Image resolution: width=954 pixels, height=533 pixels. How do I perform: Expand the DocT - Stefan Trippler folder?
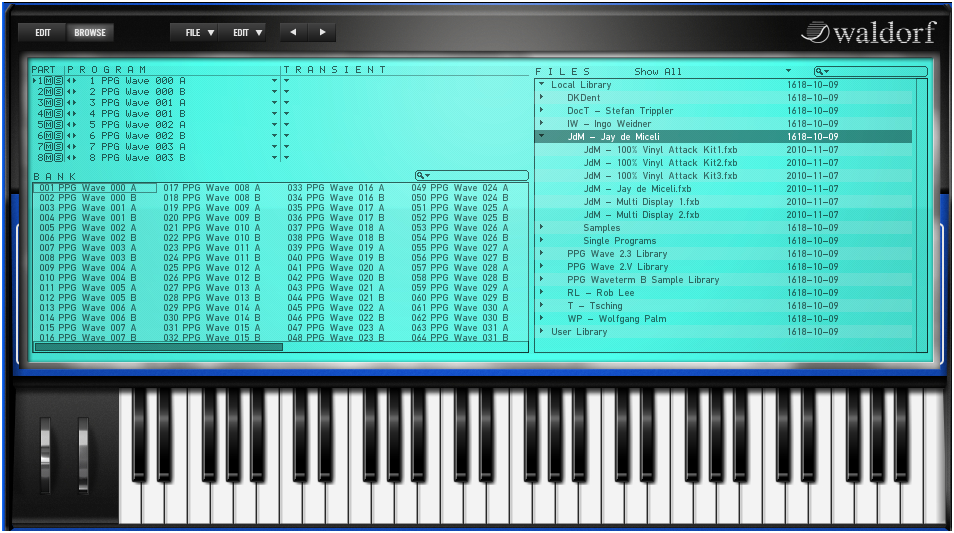541,111
